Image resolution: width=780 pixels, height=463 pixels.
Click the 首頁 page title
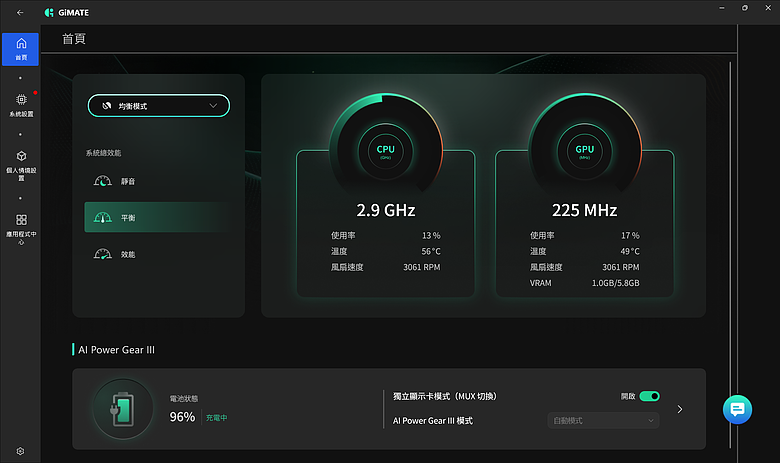(x=74, y=39)
